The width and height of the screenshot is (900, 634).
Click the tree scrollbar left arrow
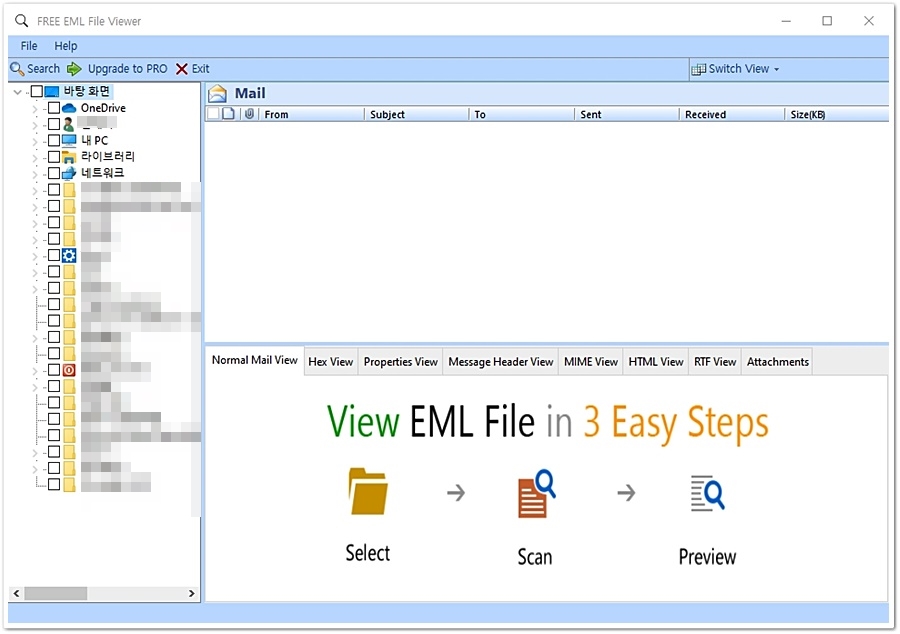pyautogui.click(x=17, y=593)
